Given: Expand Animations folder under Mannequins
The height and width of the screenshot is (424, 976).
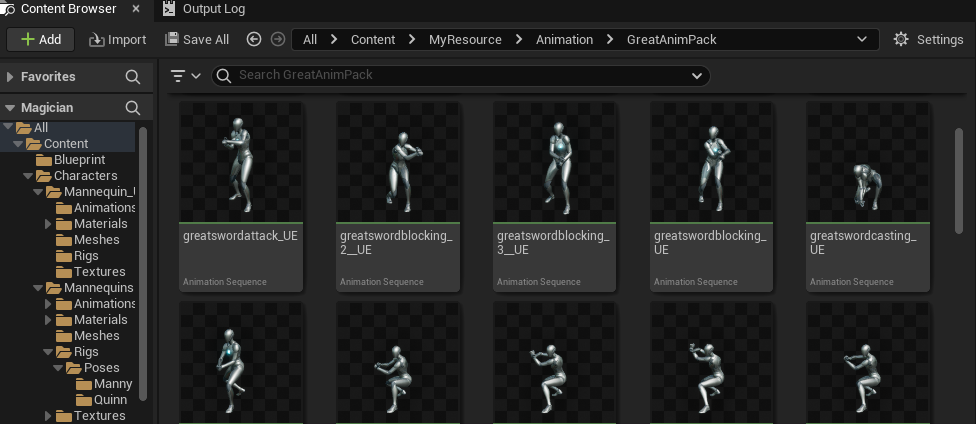Looking at the screenshot, I should pyautogui.click(x=49, y=304).
